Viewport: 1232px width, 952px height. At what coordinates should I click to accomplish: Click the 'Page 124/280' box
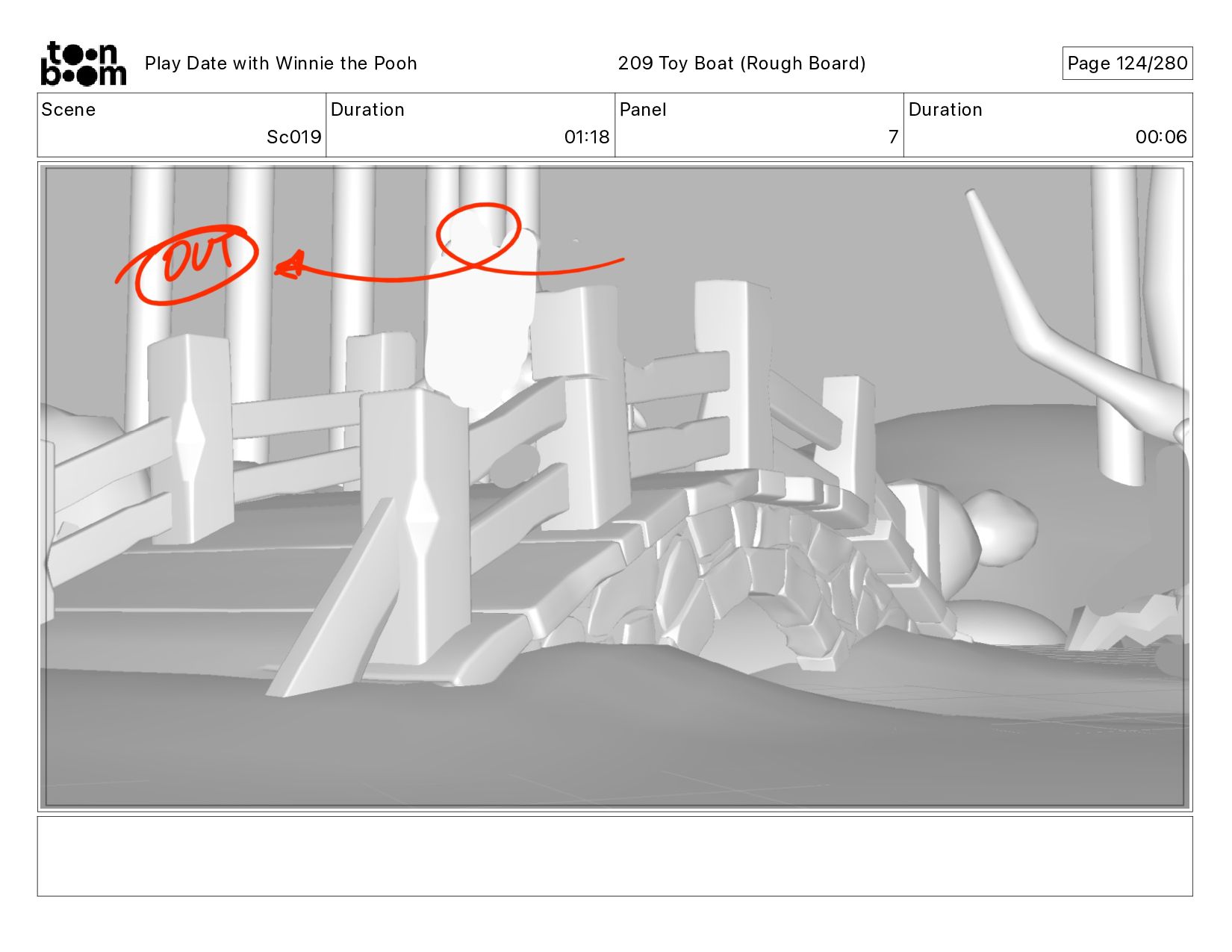click(x=1127, y=63)
